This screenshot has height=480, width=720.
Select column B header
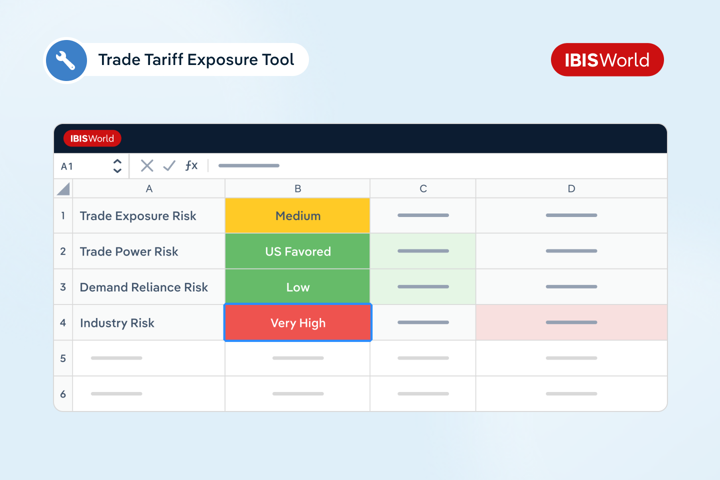click(297, 189)
